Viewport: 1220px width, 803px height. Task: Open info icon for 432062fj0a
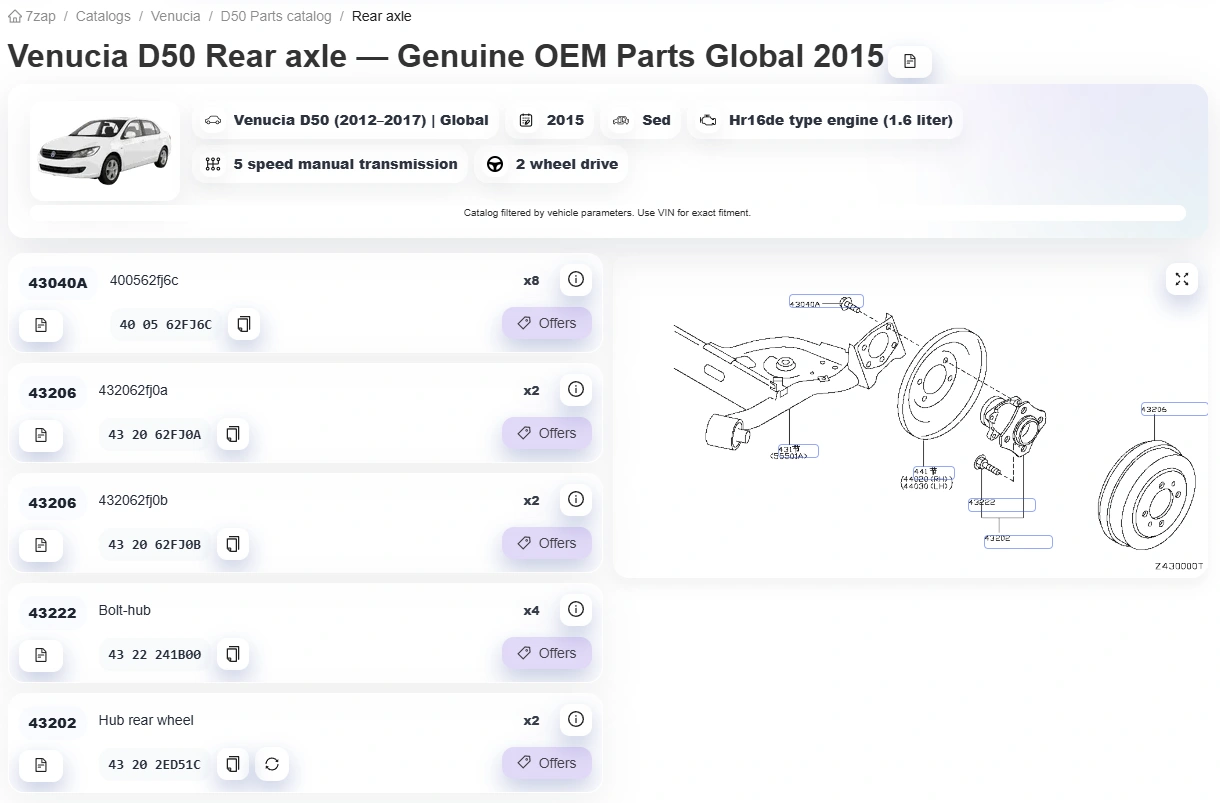(x=575, y=390)
